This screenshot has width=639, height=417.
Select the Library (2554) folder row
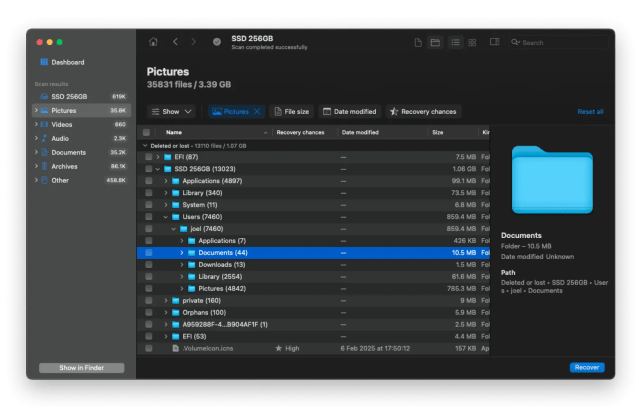(x=313, y=277)
